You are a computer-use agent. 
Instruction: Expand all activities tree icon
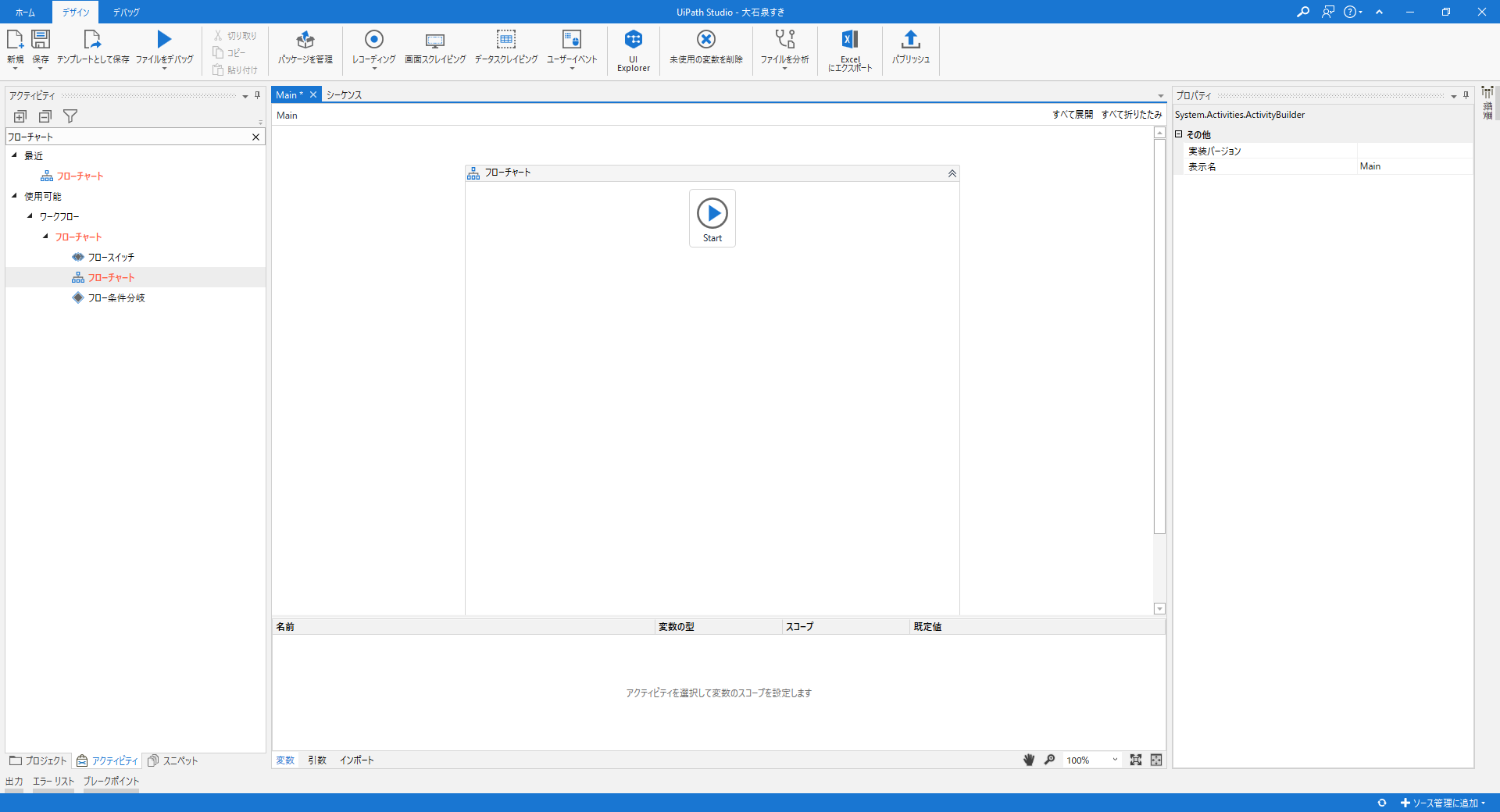pos(20,116)
